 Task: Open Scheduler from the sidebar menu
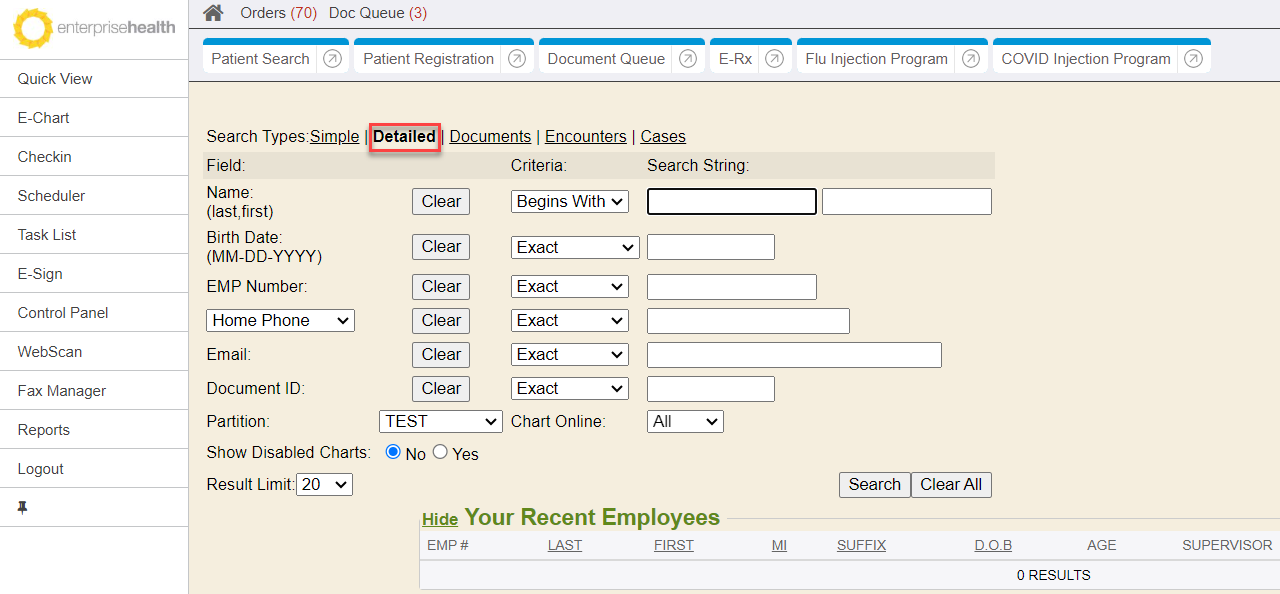(x=51, y=196)
